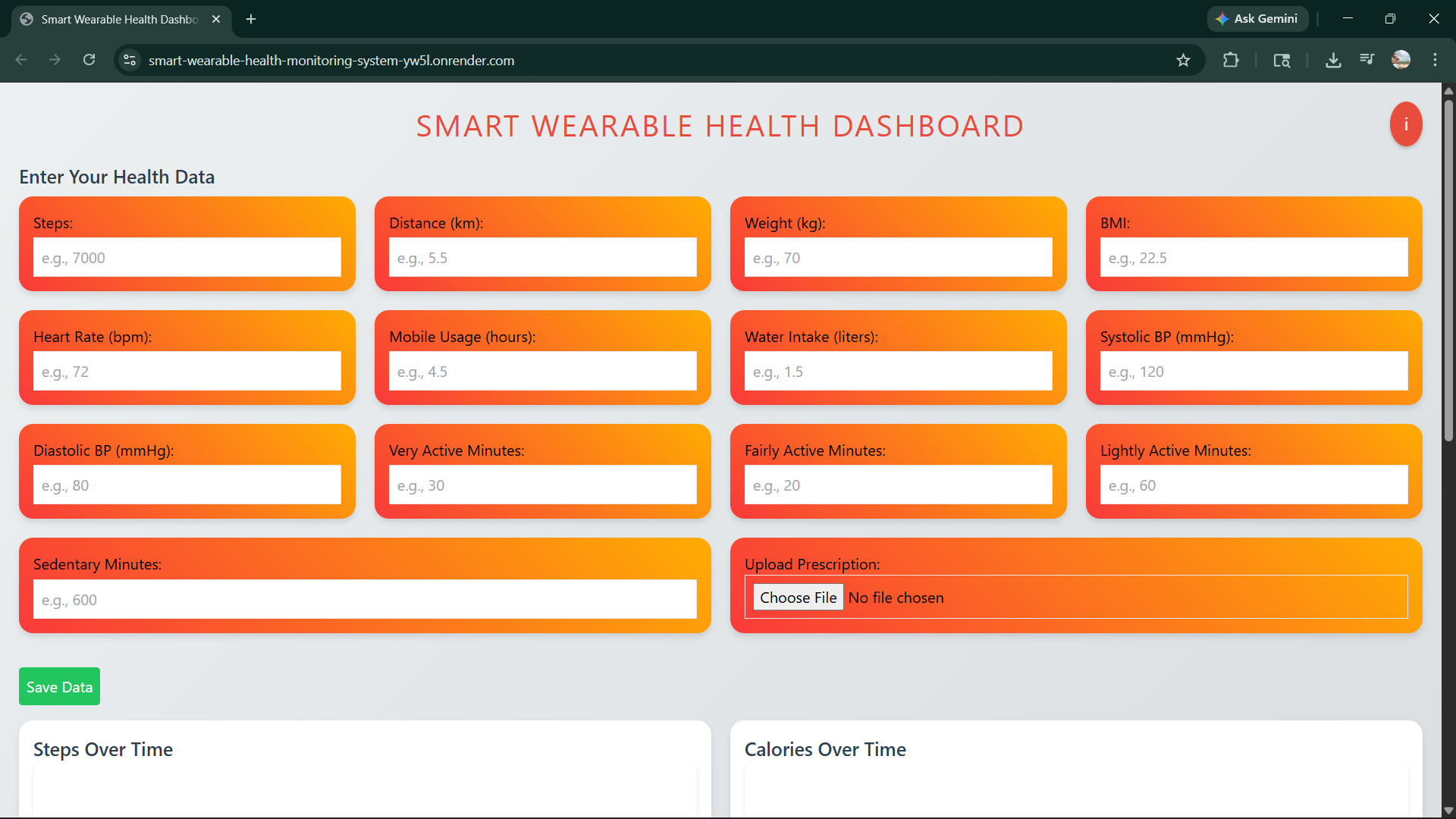
Task: Close the Smart Wearable Health tab
Action: [x=216, y=19]
